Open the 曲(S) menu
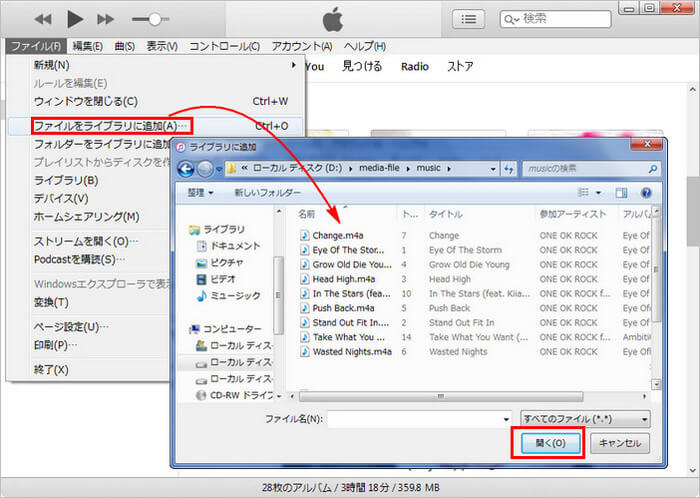700x498 pixels. 125,46
